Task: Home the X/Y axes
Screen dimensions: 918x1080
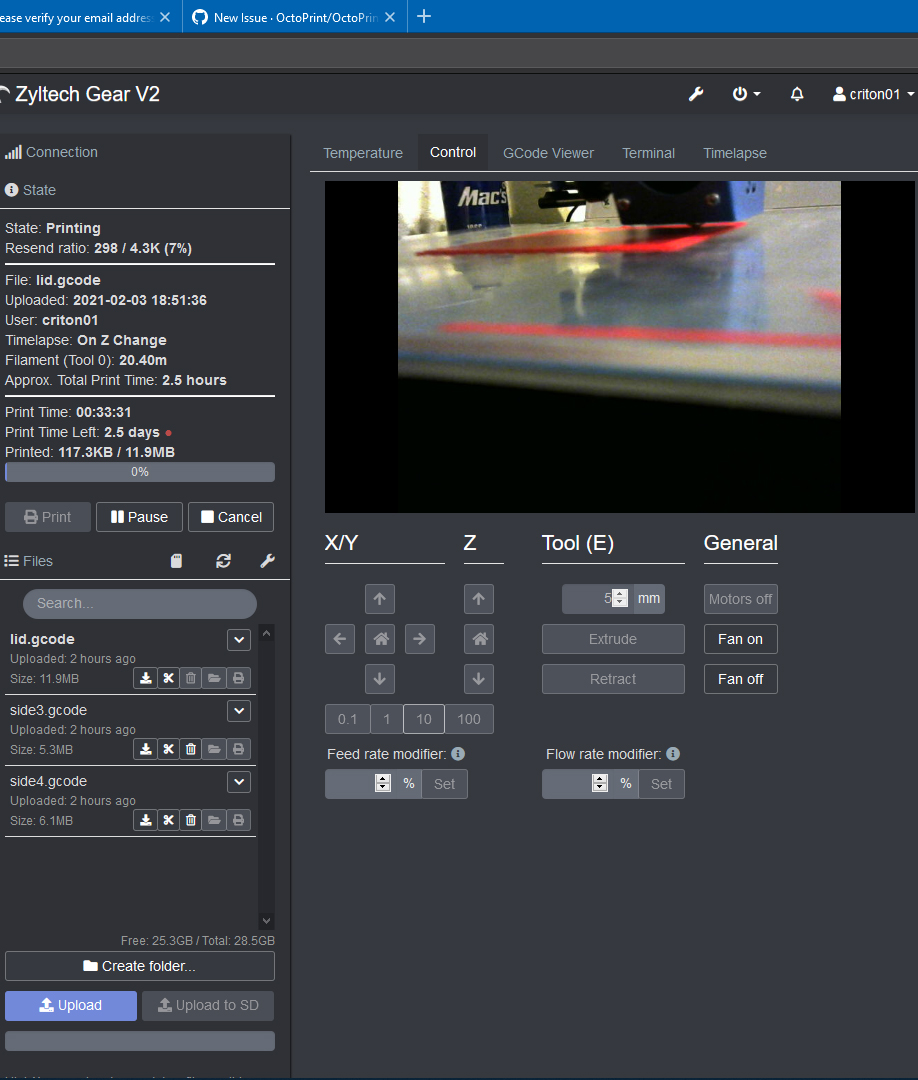Action: [379, 639]
